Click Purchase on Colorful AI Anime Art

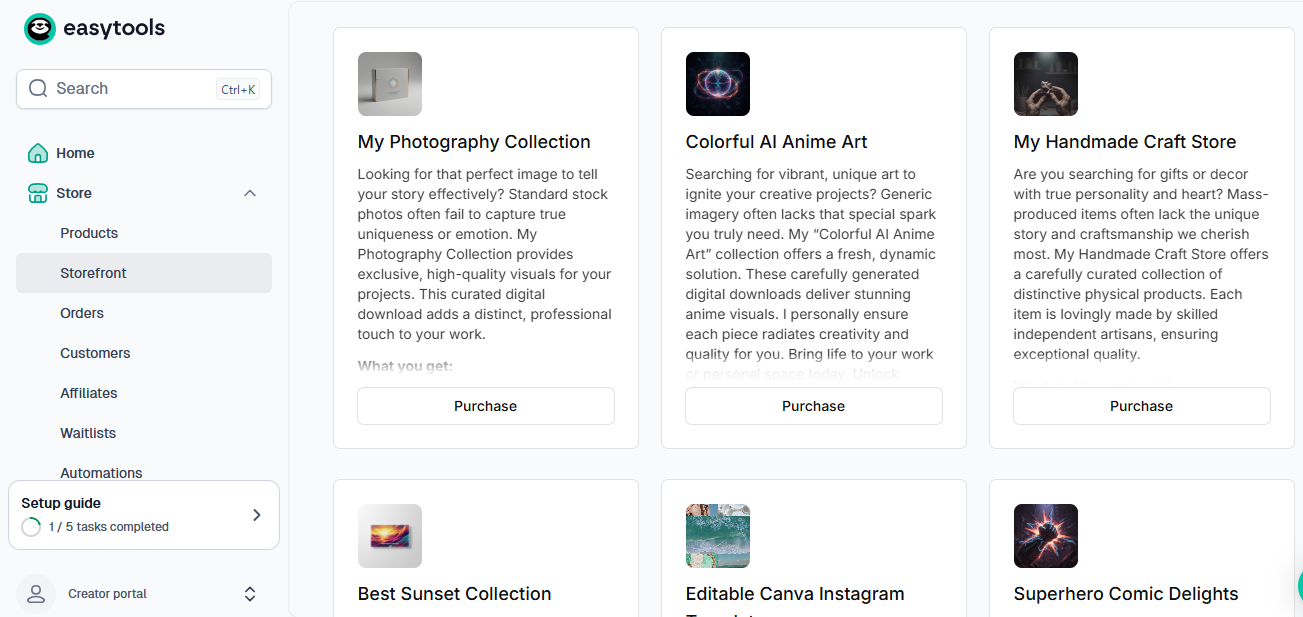(813, 406)
